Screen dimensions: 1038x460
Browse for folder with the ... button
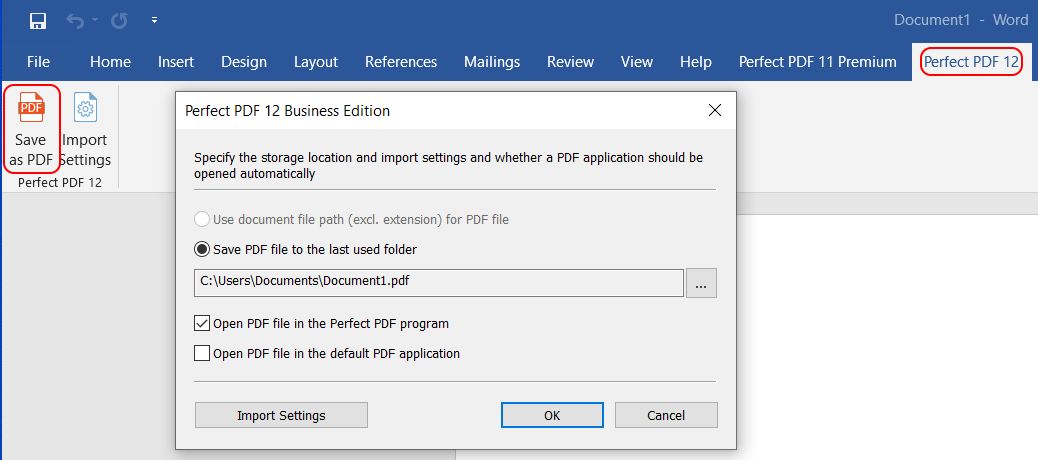(702, 283)
